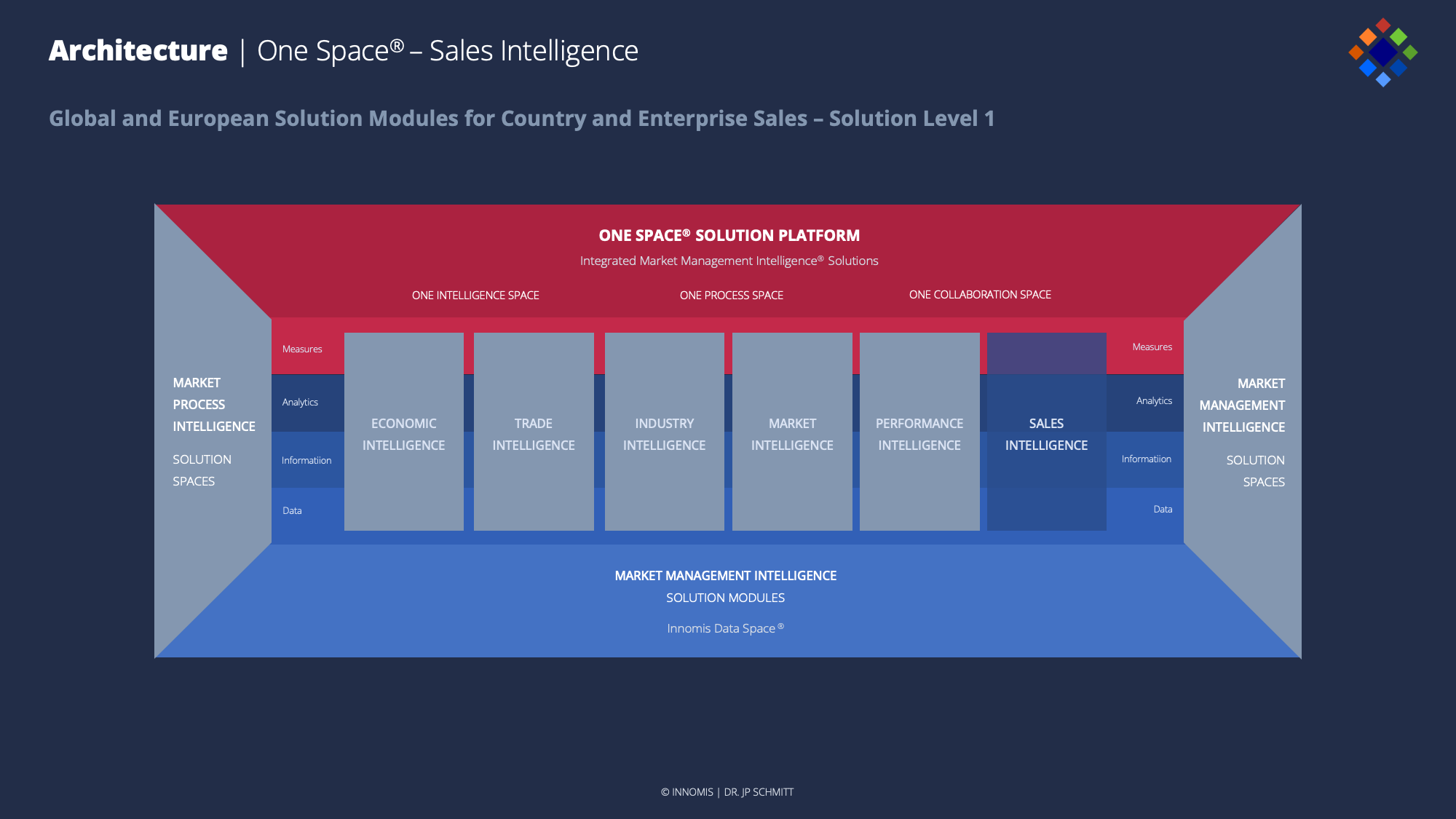Click the One Space Solution Platform heading
This screenshot has height=819, width=1456.
(x=729, y=236)
